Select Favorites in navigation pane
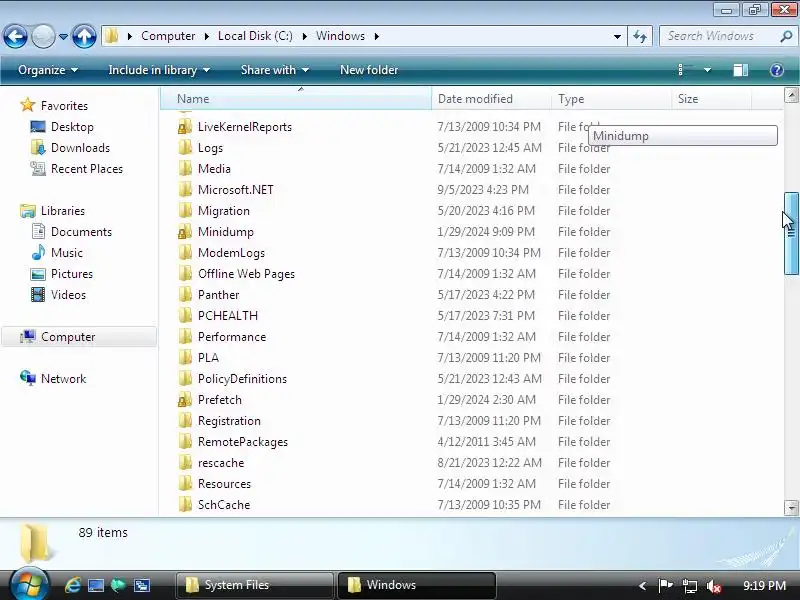Viewport: 800px width, 600px height. 64,106
